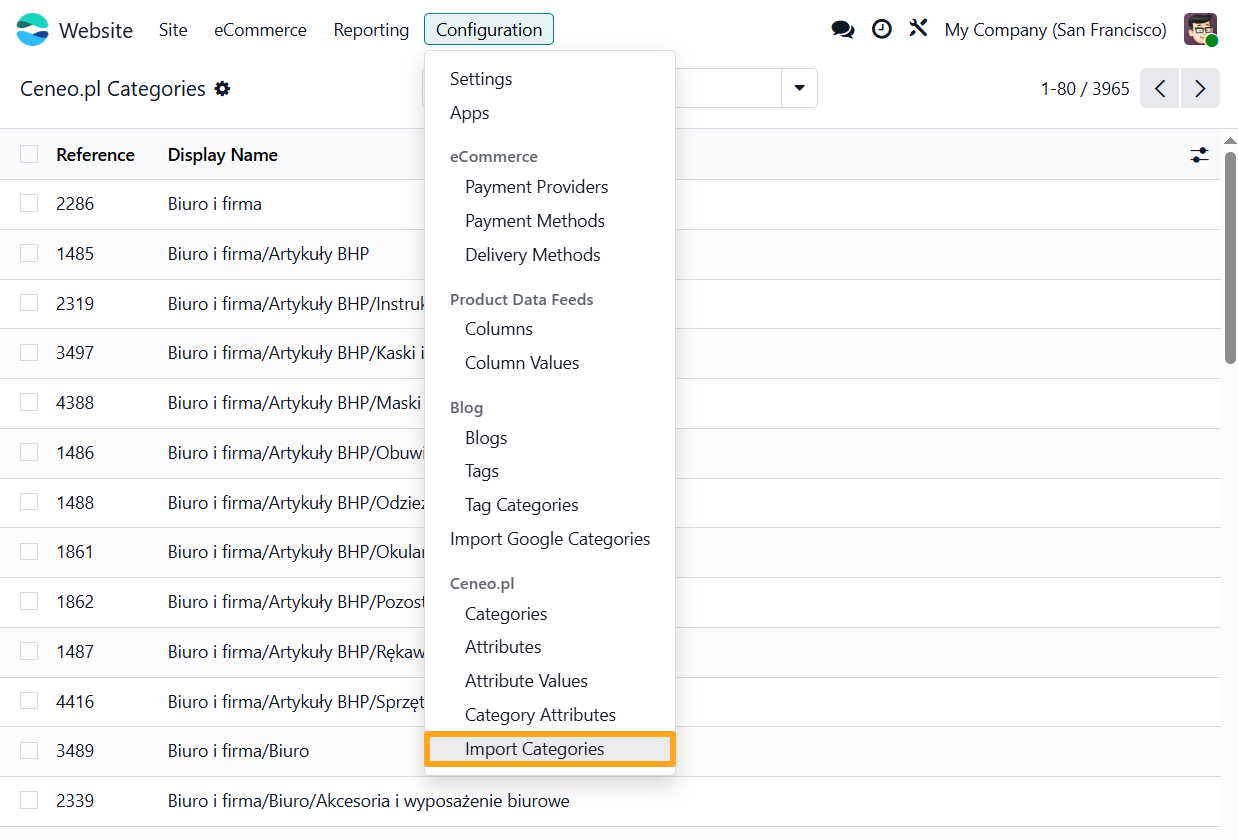Image resolution: width=1238 pixels, height=840 pixels.
Task: Open the Site menu
Action: tap(173, 30)
